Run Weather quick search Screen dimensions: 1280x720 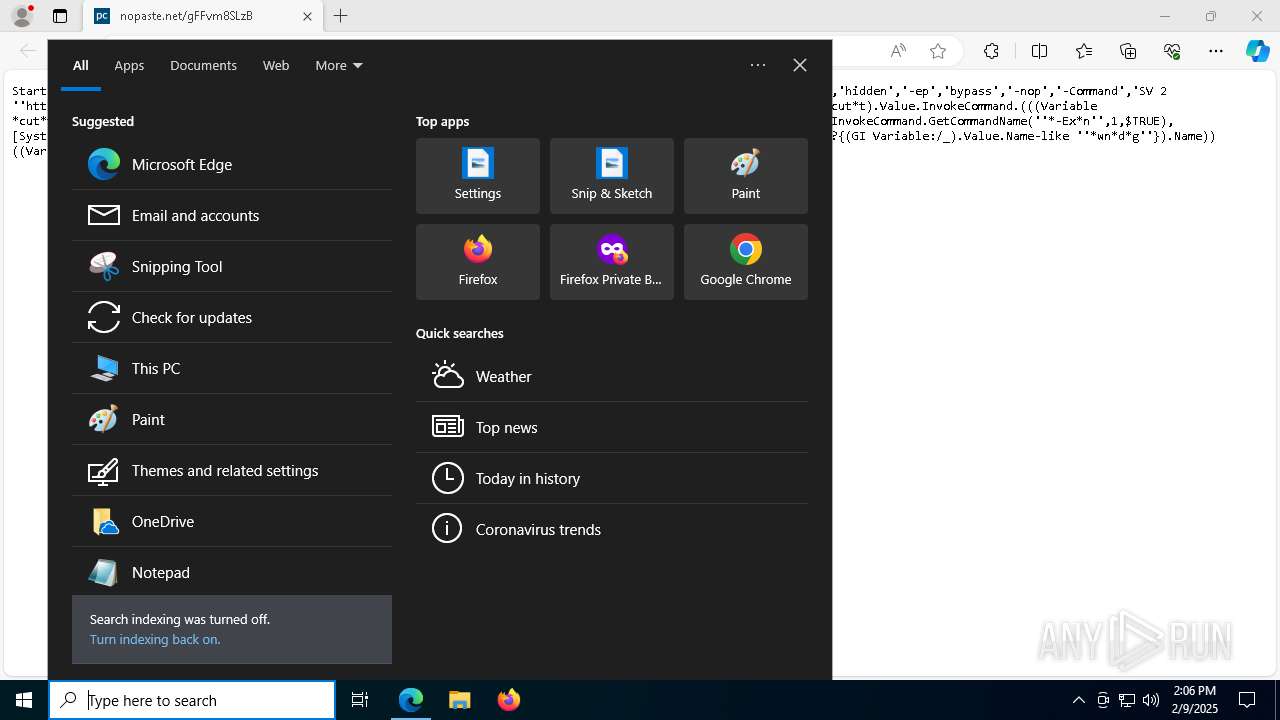pyautogui.click(x=612, y=376)
